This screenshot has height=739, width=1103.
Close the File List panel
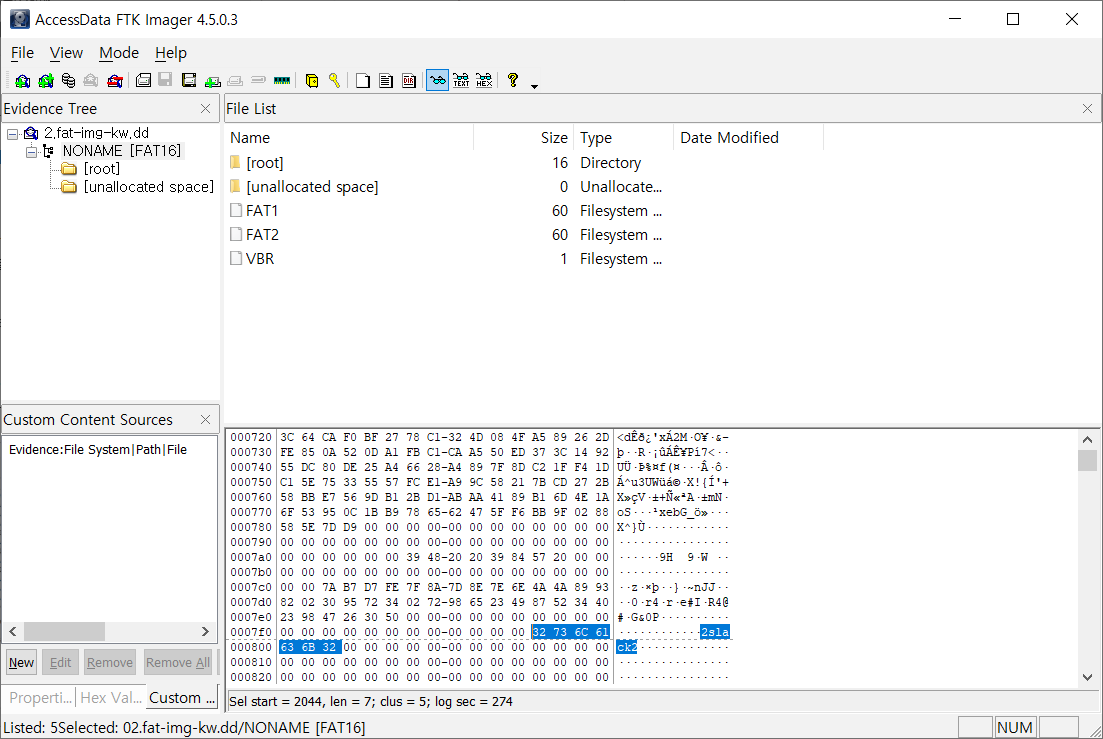(1087, 108)
